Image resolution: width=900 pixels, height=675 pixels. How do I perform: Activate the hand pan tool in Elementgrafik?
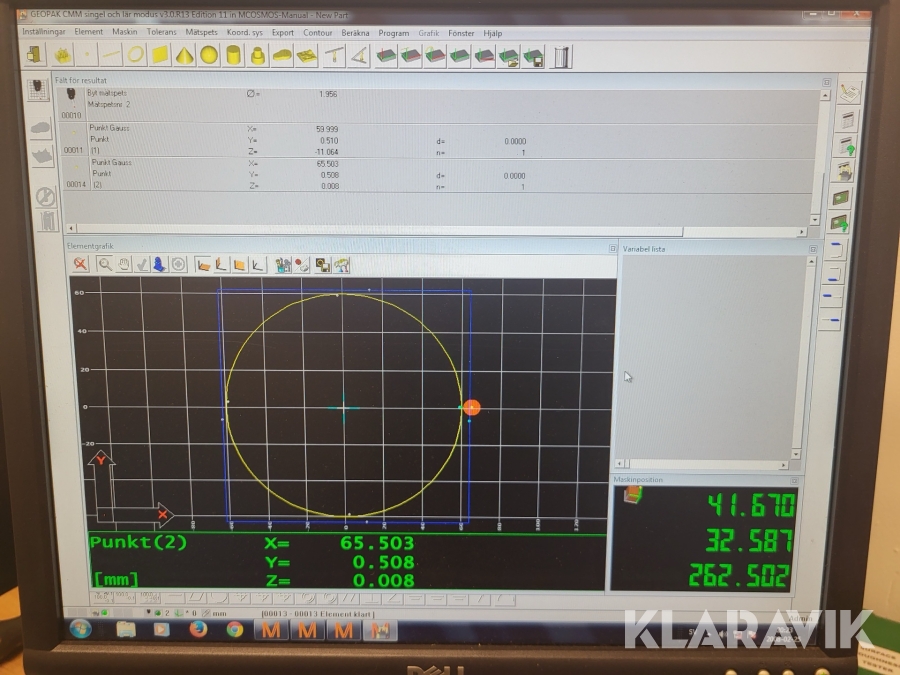124,264
